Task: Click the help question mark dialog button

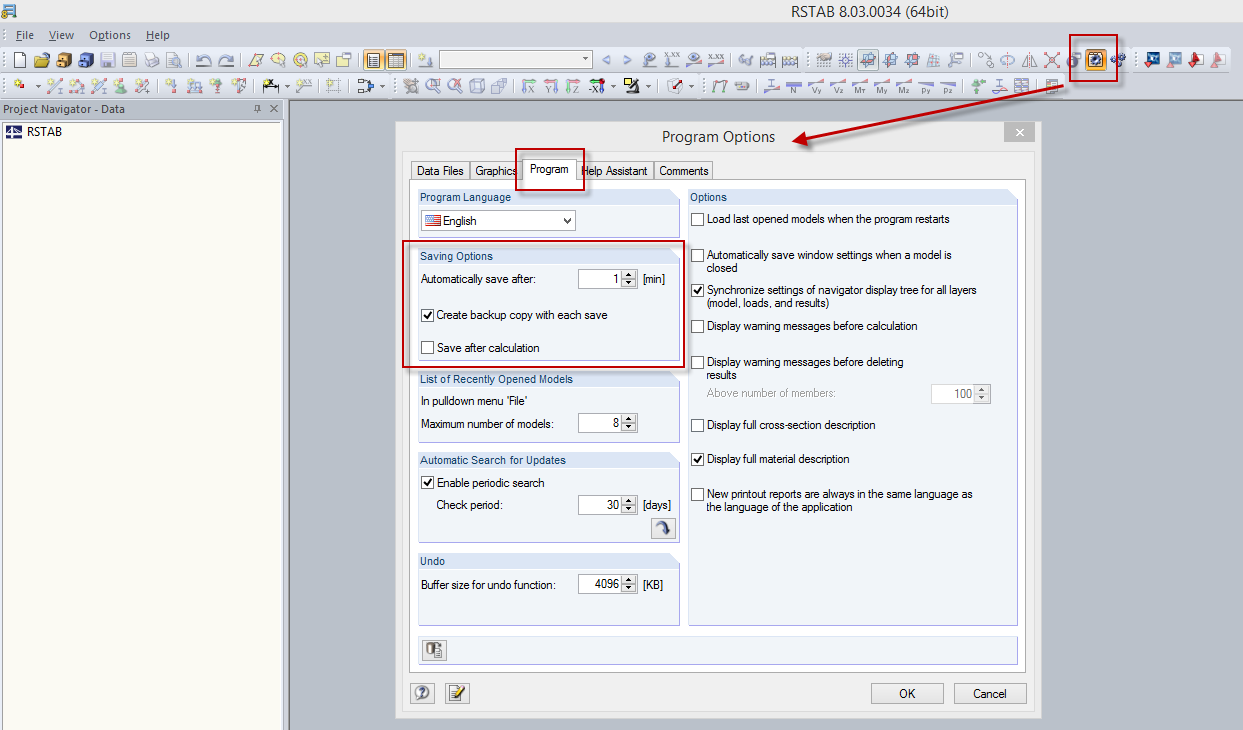Action: (423, 693)
